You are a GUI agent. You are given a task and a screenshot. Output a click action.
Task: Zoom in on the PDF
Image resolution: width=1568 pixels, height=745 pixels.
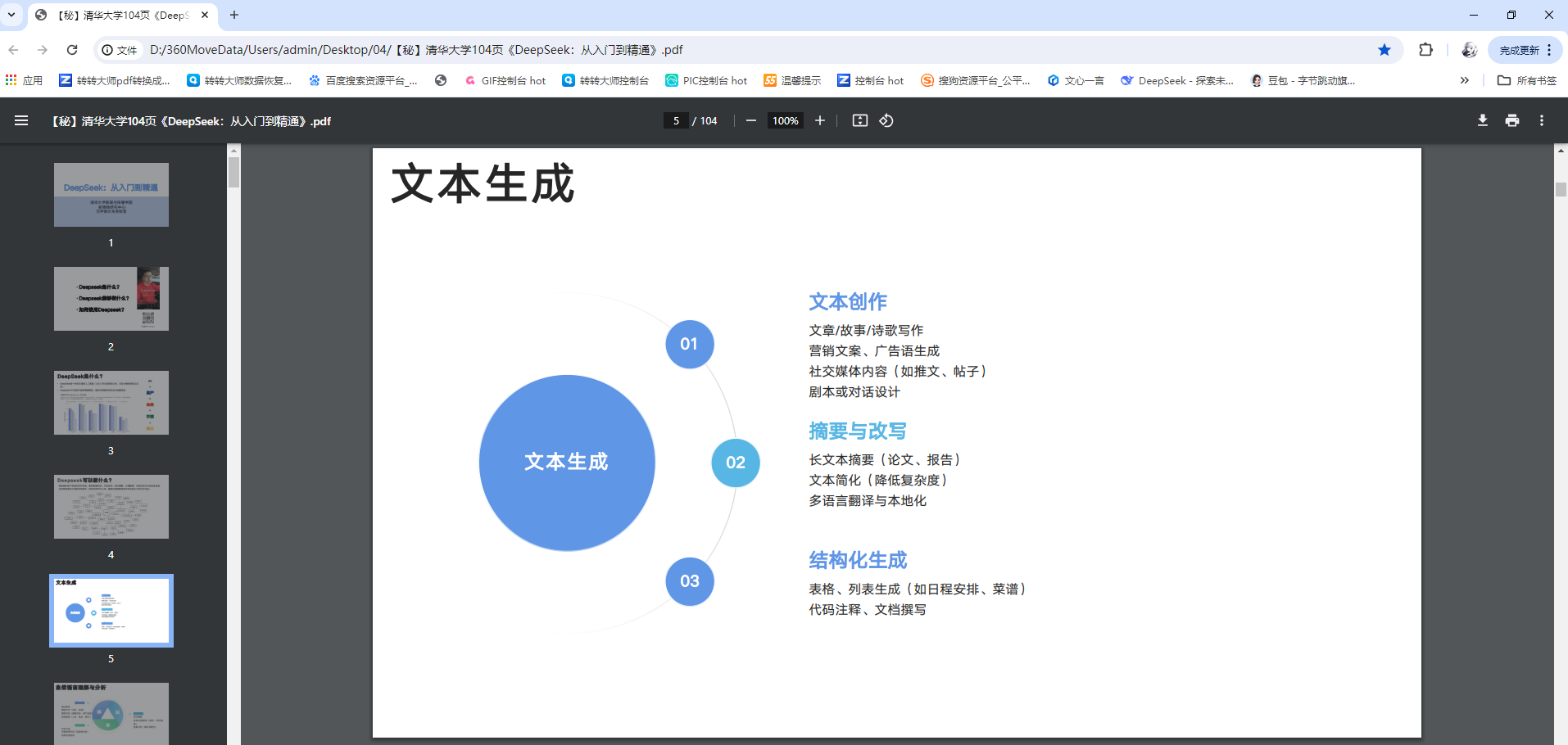click(820, 120)
